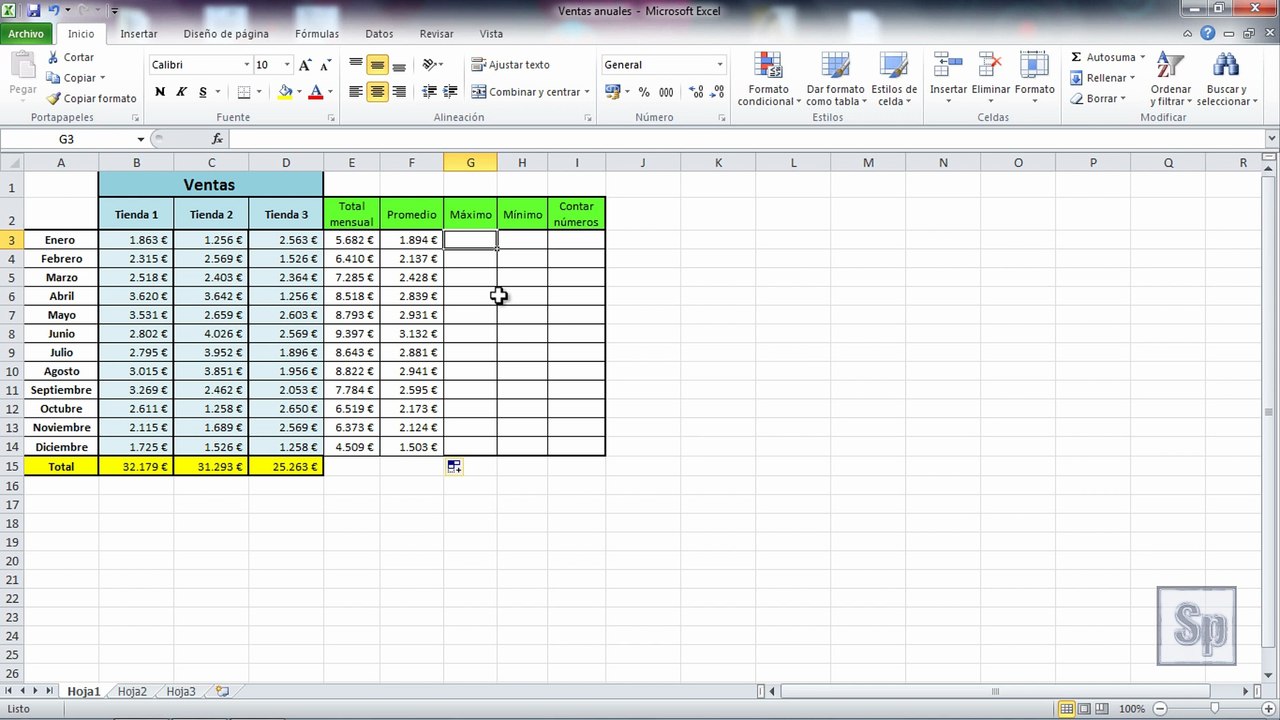Switch to Page Break Preview in status bar
Screen dimensions: 1280x720
coord(1101,709)
